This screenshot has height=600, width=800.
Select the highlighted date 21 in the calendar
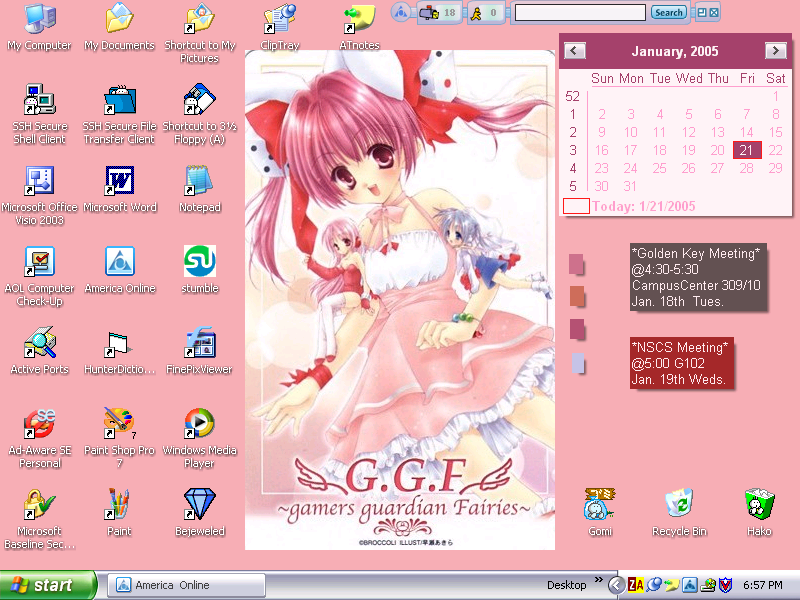pos(747,150)
